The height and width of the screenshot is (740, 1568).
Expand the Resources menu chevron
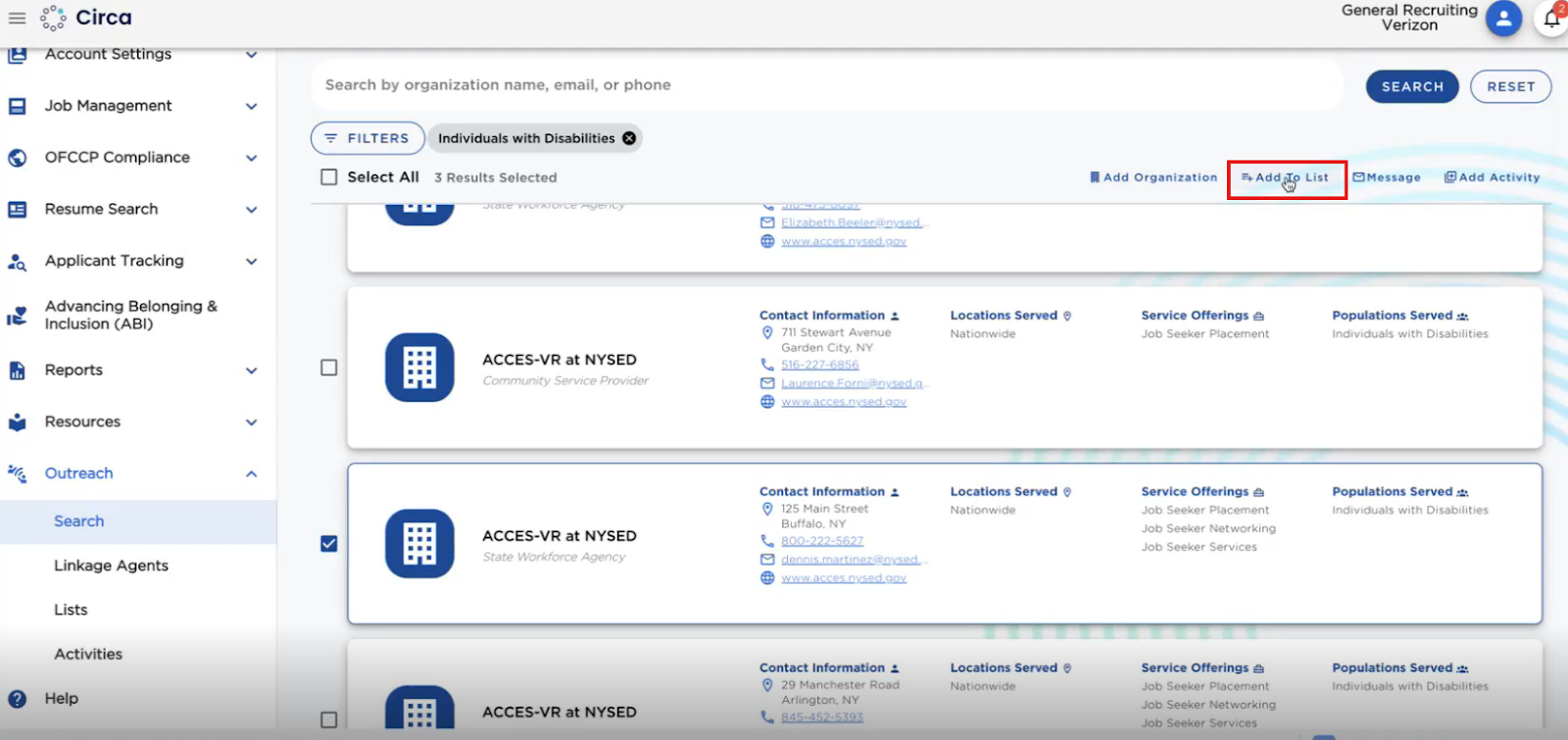coord(252,422)
